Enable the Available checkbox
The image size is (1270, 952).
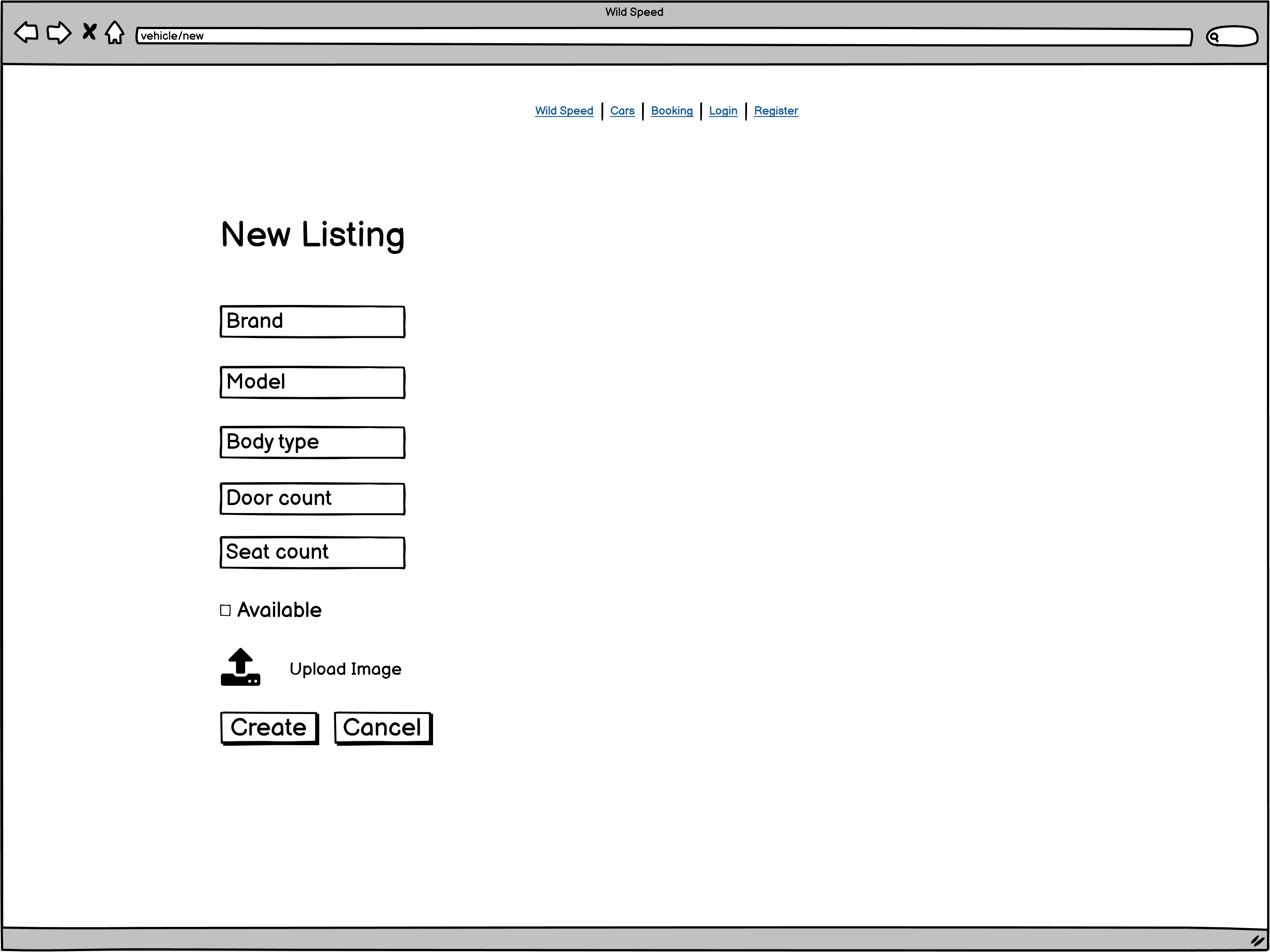pyautogui.click(x=226, y=610)
